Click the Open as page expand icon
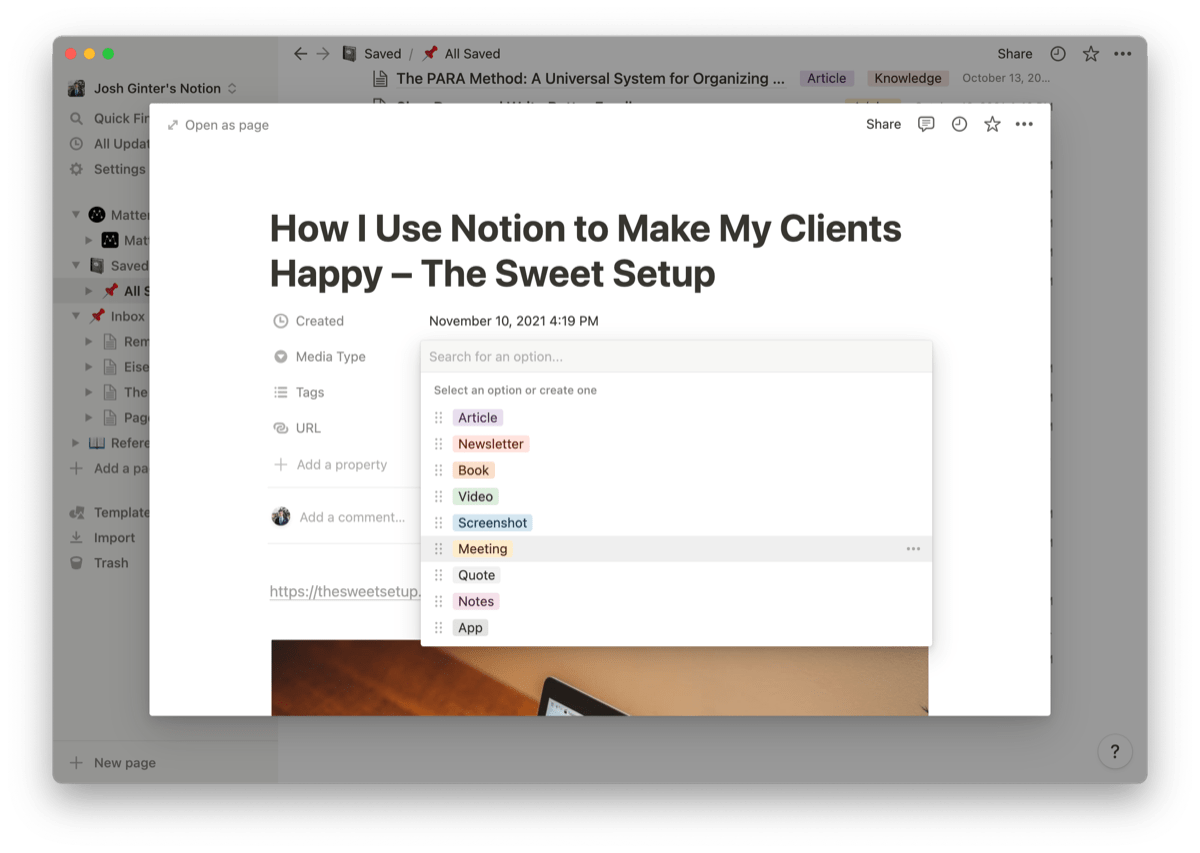1200x853 pixels. click(173, 125)
